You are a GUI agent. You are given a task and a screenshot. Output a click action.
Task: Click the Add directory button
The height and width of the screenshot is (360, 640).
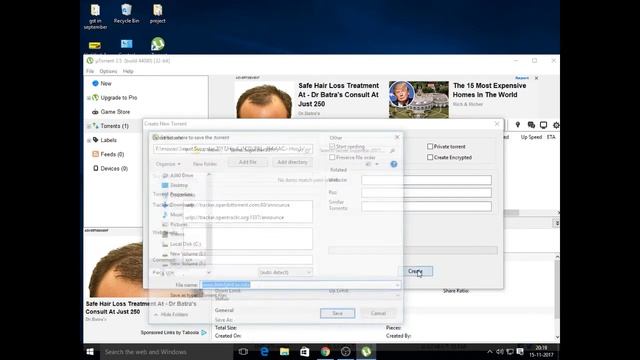pyautogui.click(x=292, y=162)
